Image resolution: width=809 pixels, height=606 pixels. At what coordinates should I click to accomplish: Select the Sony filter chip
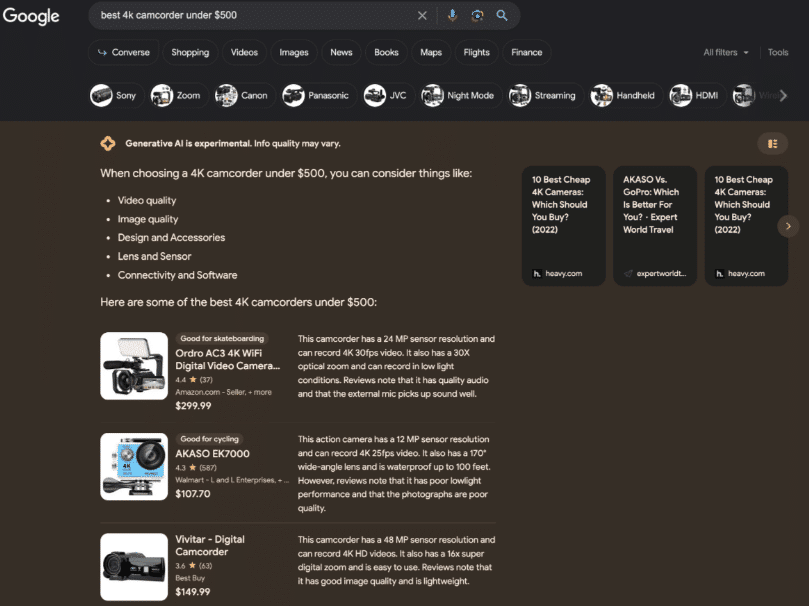[114, 96]
